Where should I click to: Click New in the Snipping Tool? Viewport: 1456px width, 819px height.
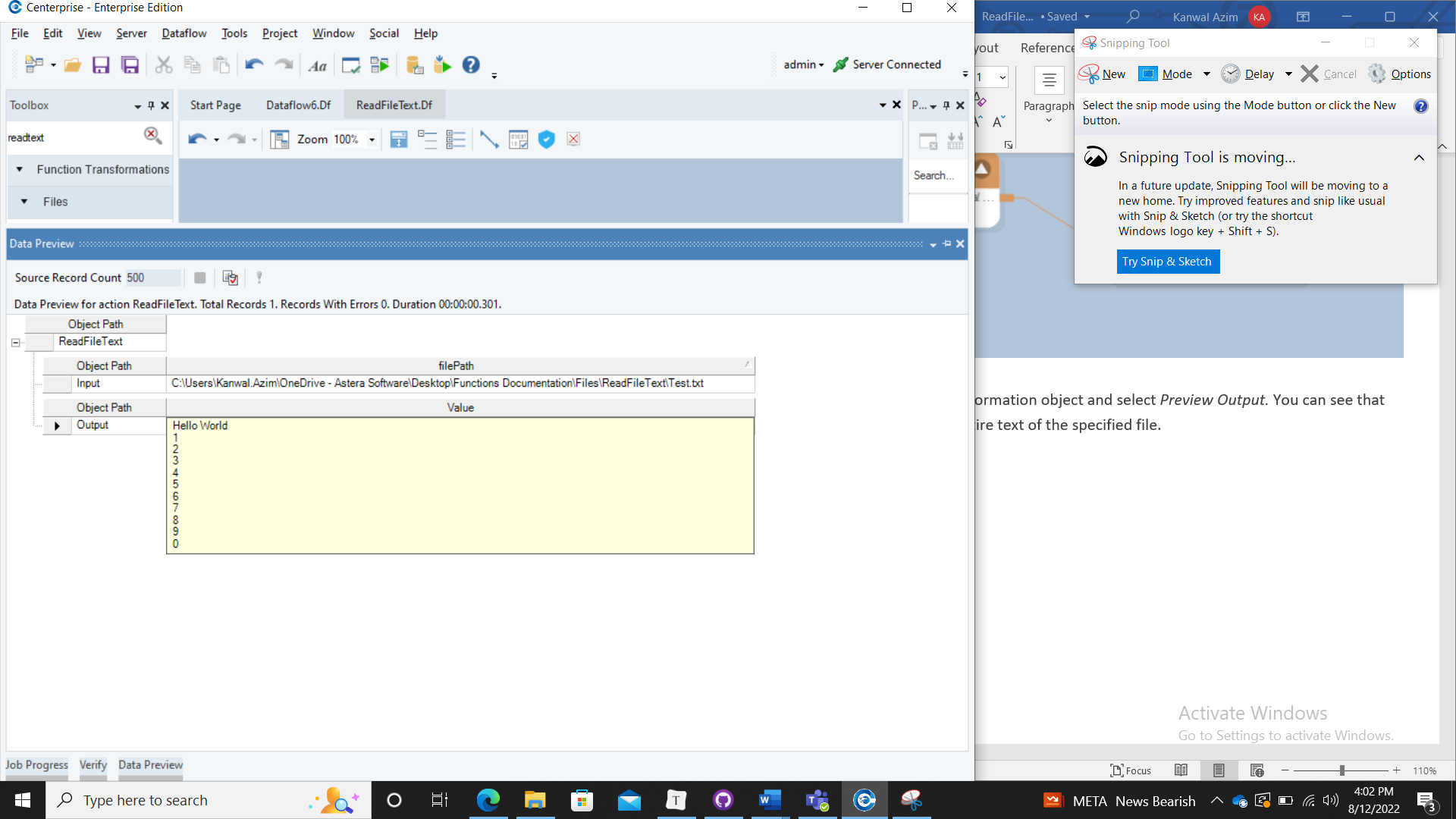pos(1103,74)
